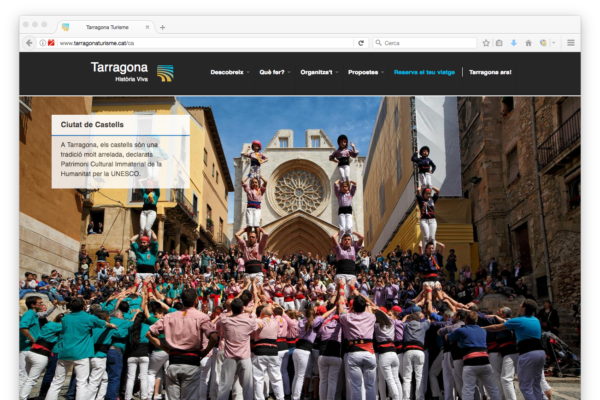Viewport: 600px width, 400px height.
Task: Show downloads with the blue arrow icon
Action: [x=514, y=43]
